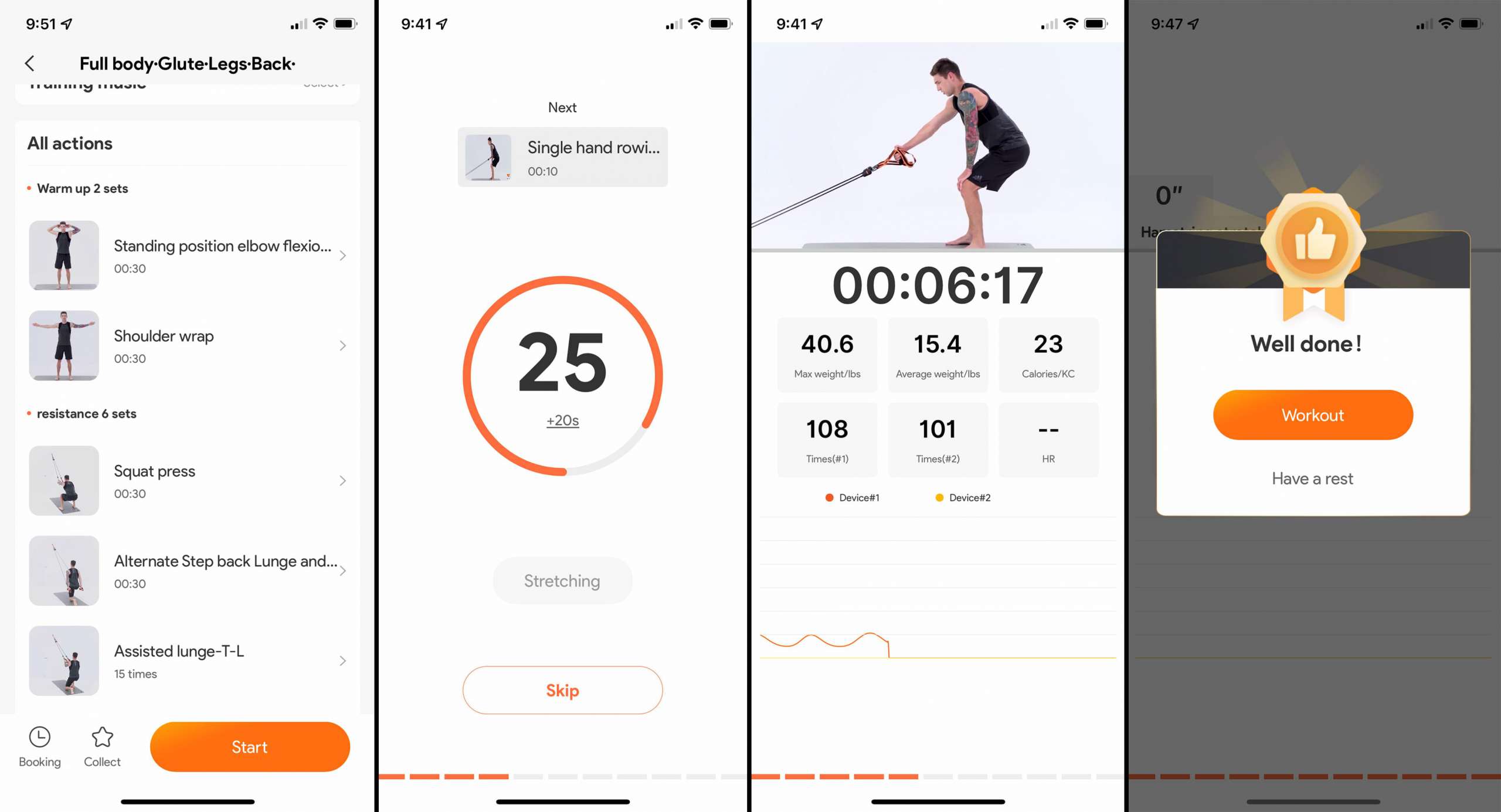1501x812 pixels.
Task: Tap the +20s timer extension icon
Action: [564, 420]
